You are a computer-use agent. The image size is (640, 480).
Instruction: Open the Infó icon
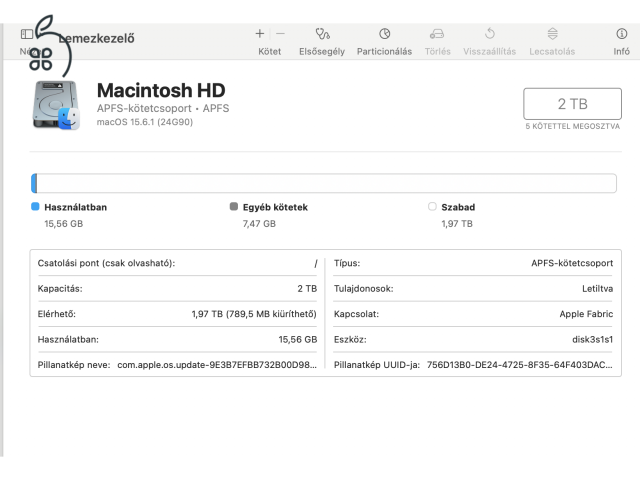point(621,33)
